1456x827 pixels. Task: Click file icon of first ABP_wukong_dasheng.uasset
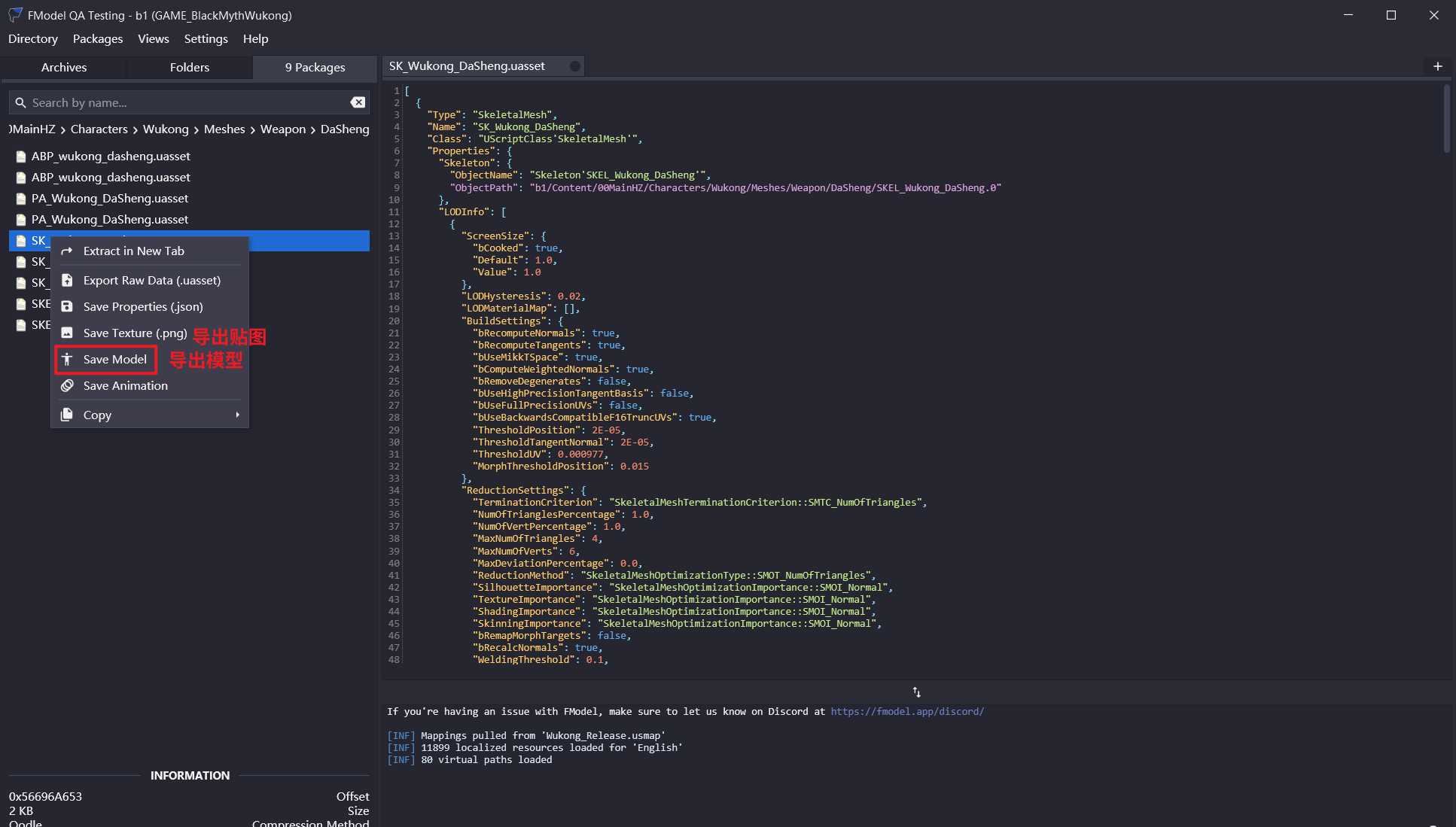21,157
